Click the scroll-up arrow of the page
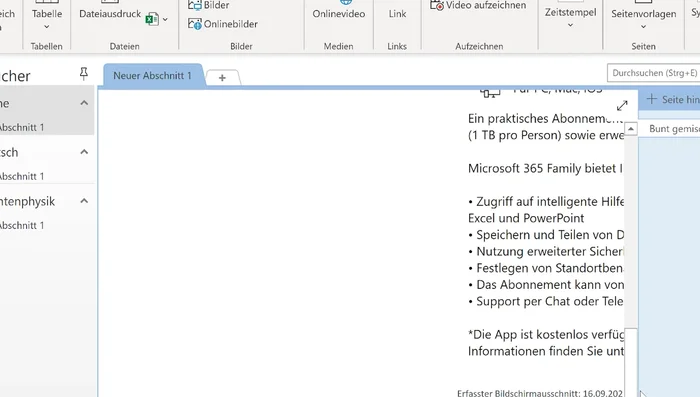The height and width of the screenshot is (397, 700). point(630,129)
